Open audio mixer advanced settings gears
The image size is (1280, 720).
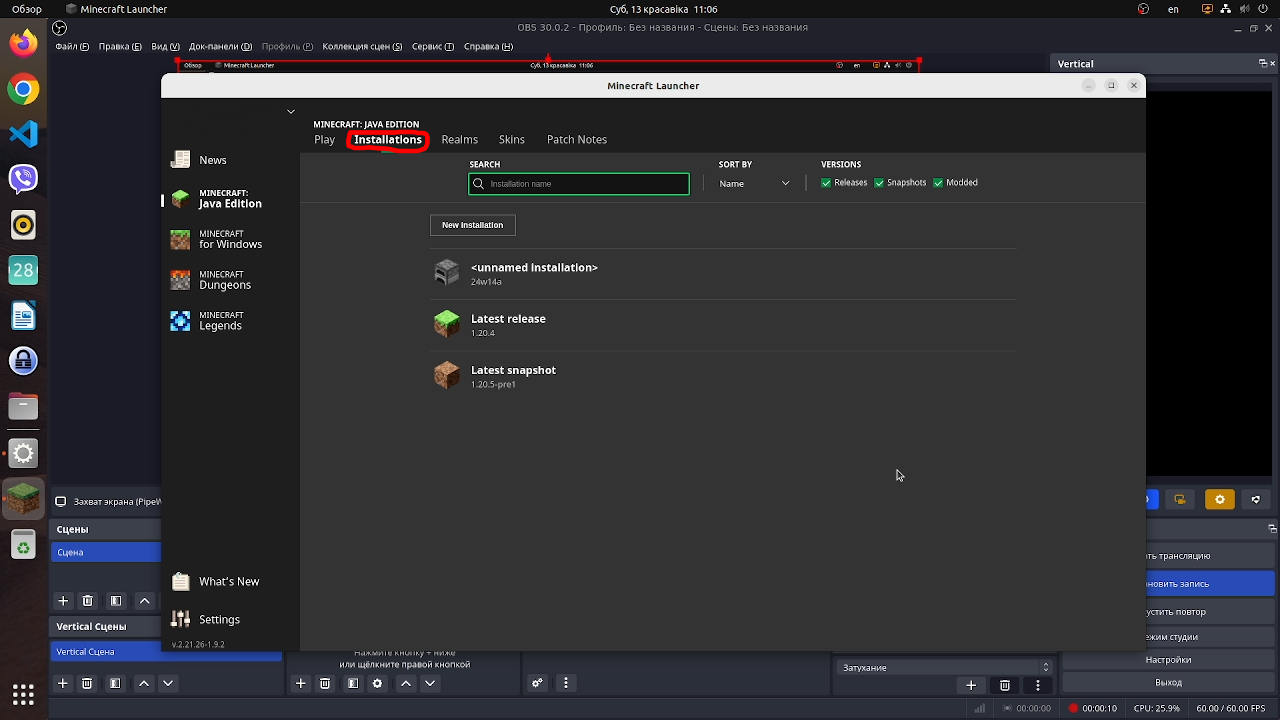point(537,684)
